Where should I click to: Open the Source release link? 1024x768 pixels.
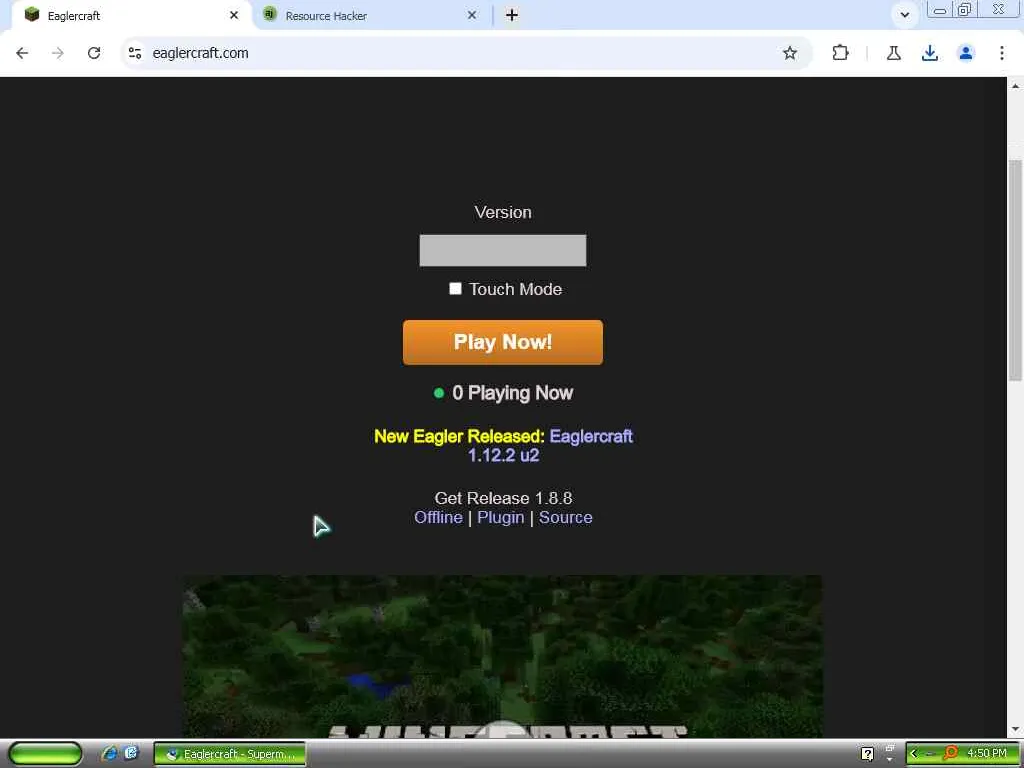tap(566, 517)
